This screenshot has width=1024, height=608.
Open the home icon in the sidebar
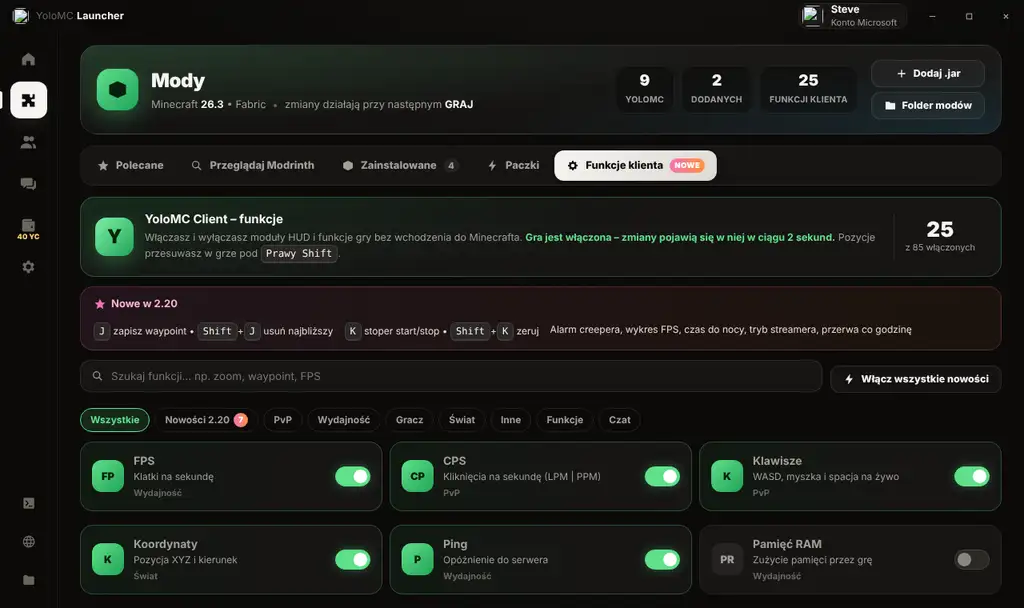click(28, 59)
